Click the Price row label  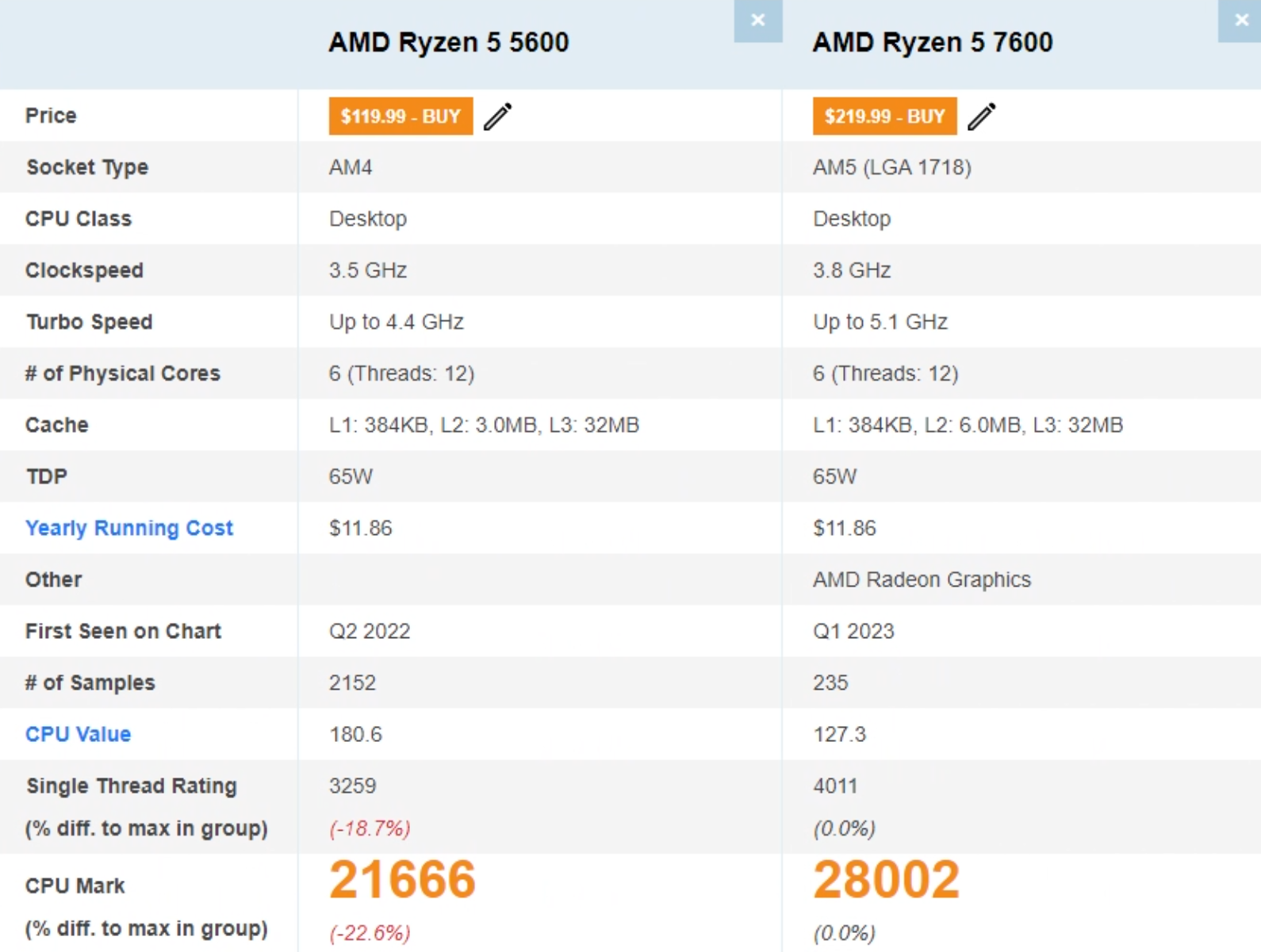click(51, 116)
